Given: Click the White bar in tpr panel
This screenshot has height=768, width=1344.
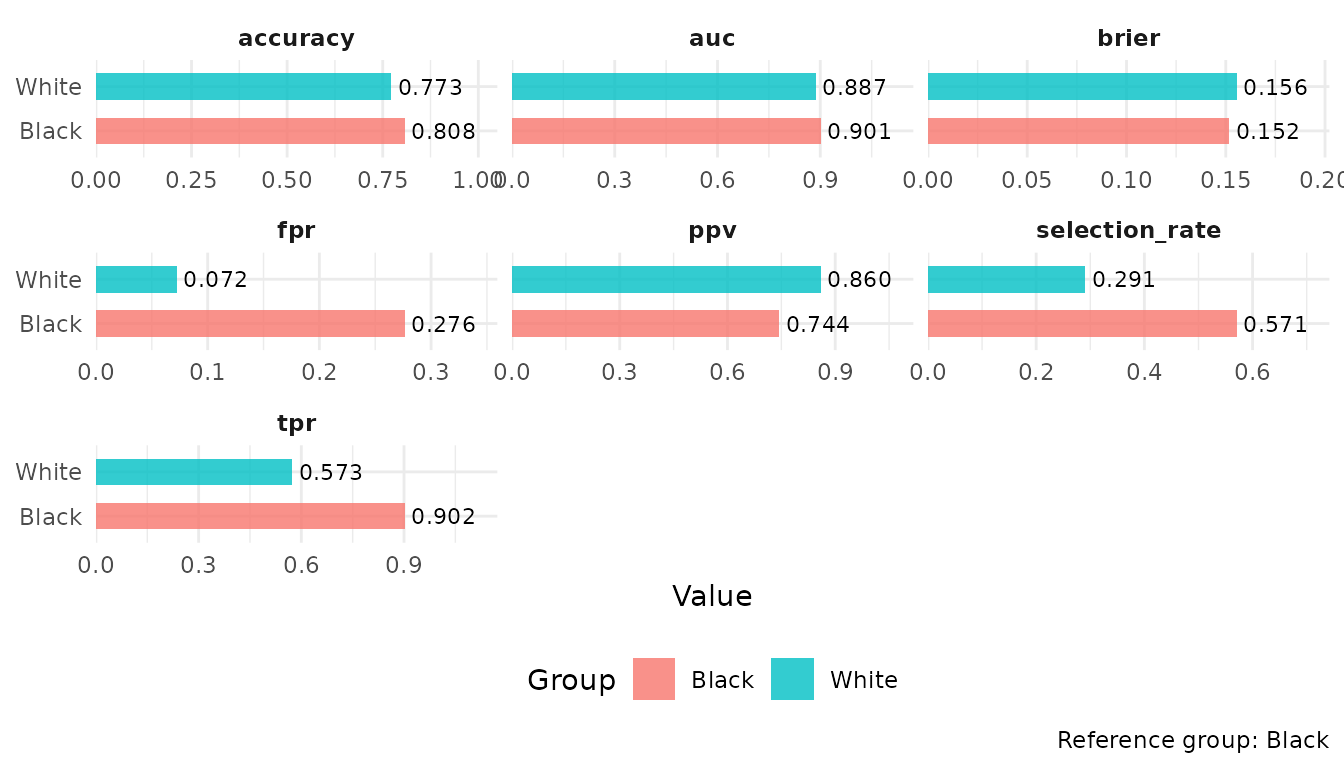Looking at the screenshot, I should [x=194, y=471].
